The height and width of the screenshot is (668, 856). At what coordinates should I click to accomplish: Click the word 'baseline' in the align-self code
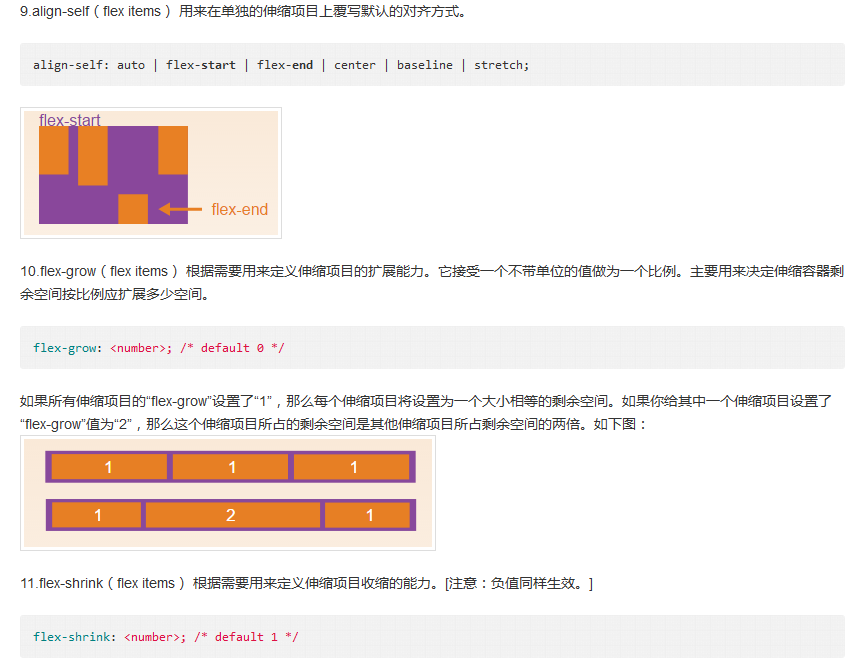[x=425, y=65]
